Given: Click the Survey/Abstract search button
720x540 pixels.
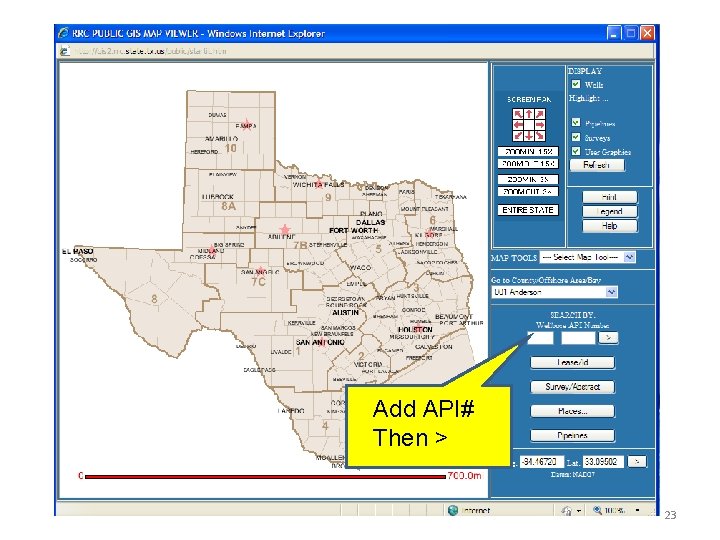Looking at the screenshot, I should [x=573, y=387].
